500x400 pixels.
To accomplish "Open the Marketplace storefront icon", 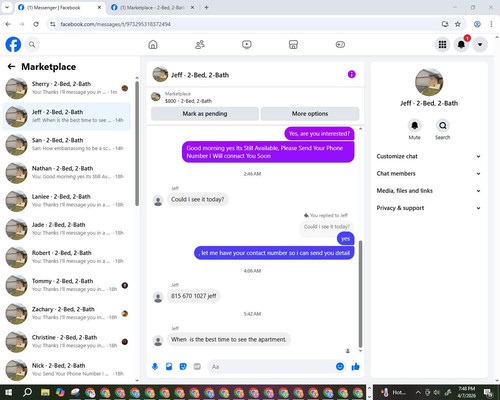I will pyautogui.click(x=293, y=44).
